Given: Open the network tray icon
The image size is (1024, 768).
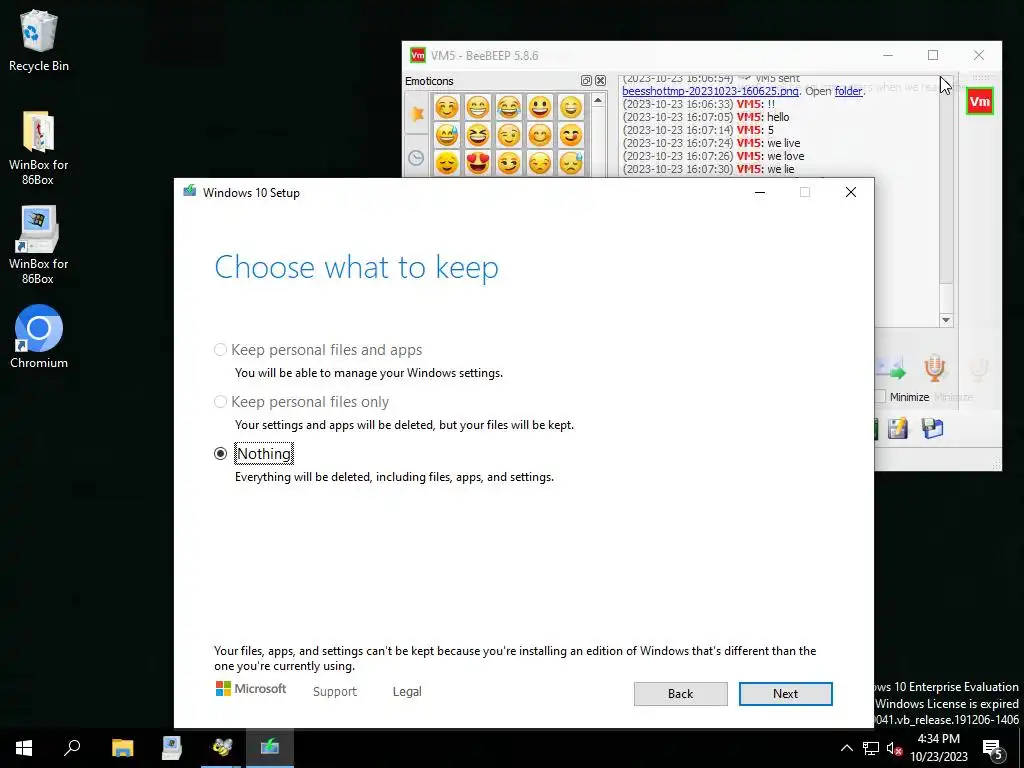Looking at the screenshot, I should [x=871, y=748].
